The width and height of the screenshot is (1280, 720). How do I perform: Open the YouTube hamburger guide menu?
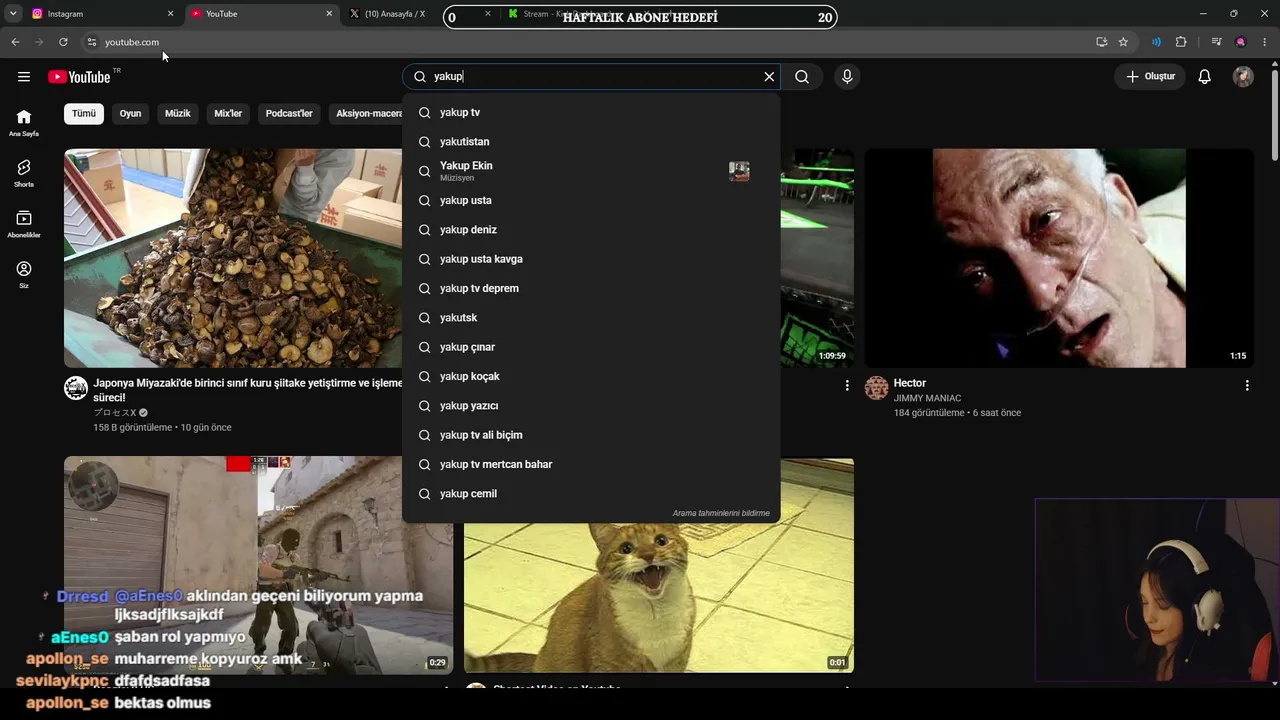coord(24,77)
